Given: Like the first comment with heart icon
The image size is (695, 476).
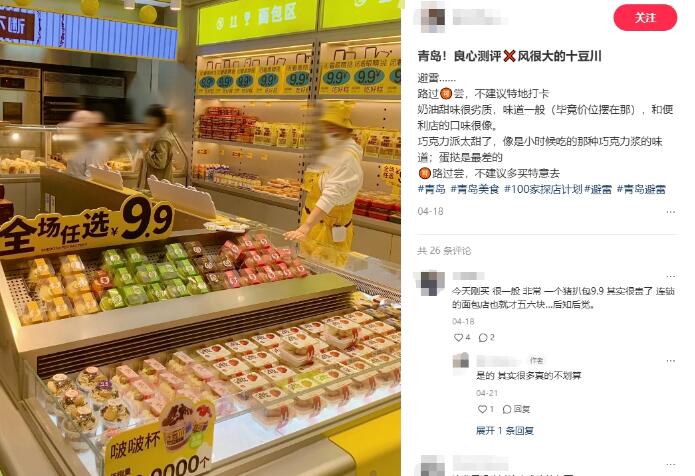Looking at the screenshot, I should click(458, 338).
